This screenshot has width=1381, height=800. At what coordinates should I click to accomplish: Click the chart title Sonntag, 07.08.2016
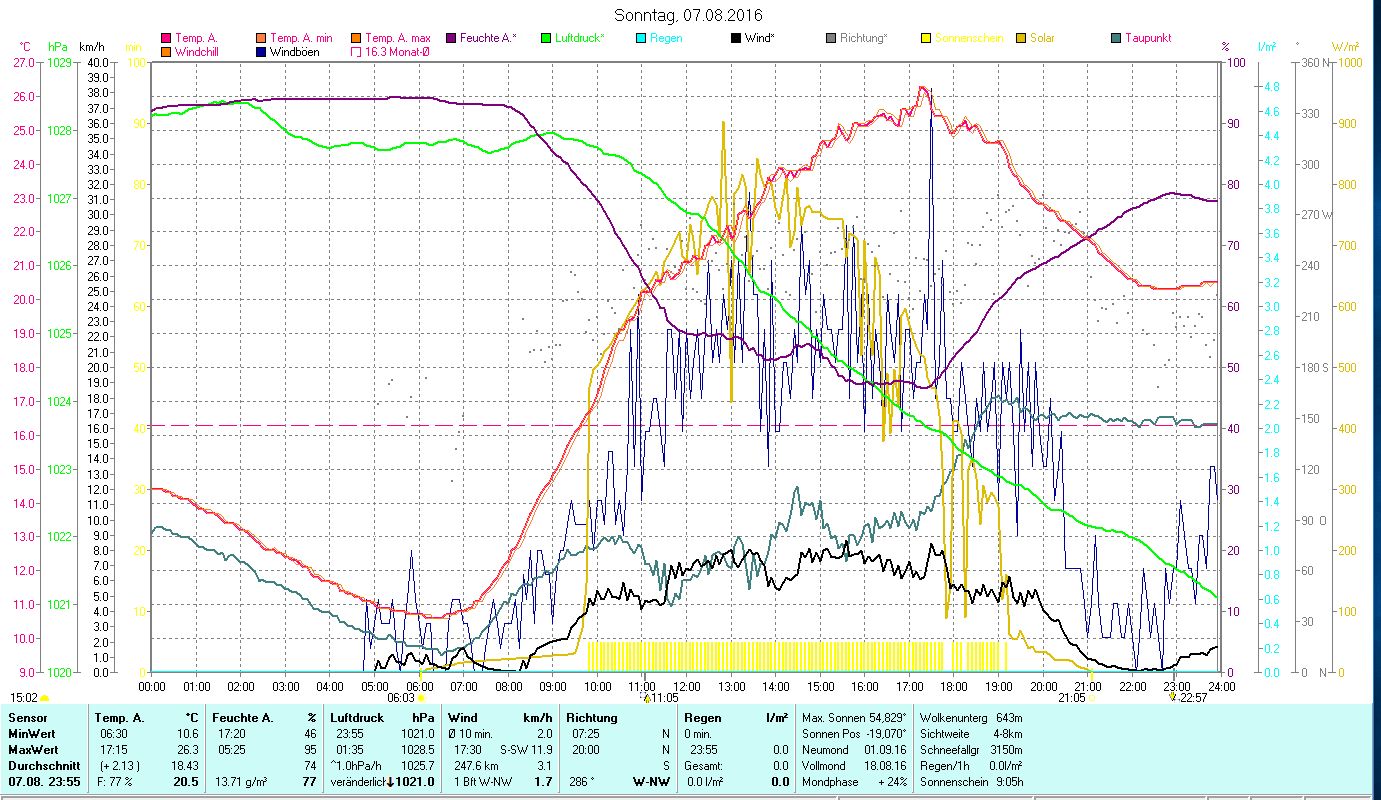pos(690,15)
